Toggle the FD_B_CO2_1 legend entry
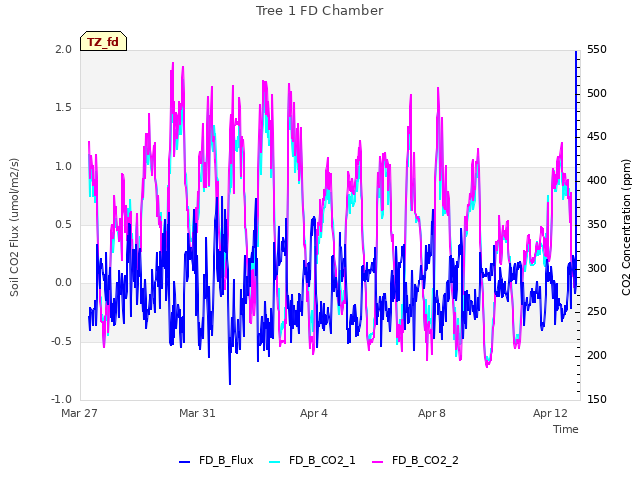The image size is (640, 480). tap(312, 460)
